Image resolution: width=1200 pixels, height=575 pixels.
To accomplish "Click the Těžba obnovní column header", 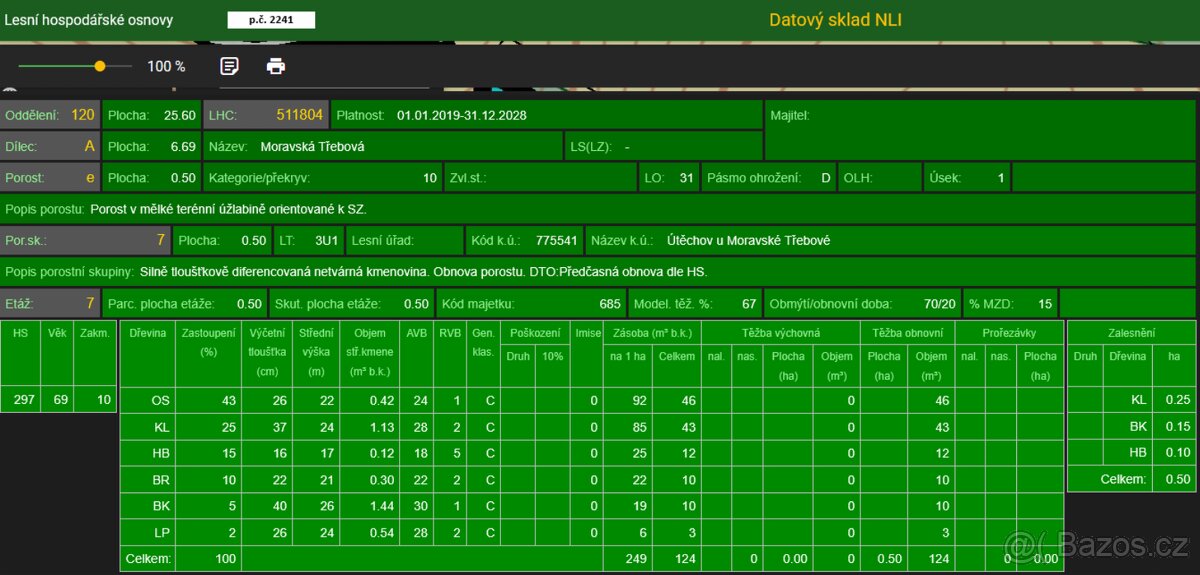I will [x=908, y=332].
